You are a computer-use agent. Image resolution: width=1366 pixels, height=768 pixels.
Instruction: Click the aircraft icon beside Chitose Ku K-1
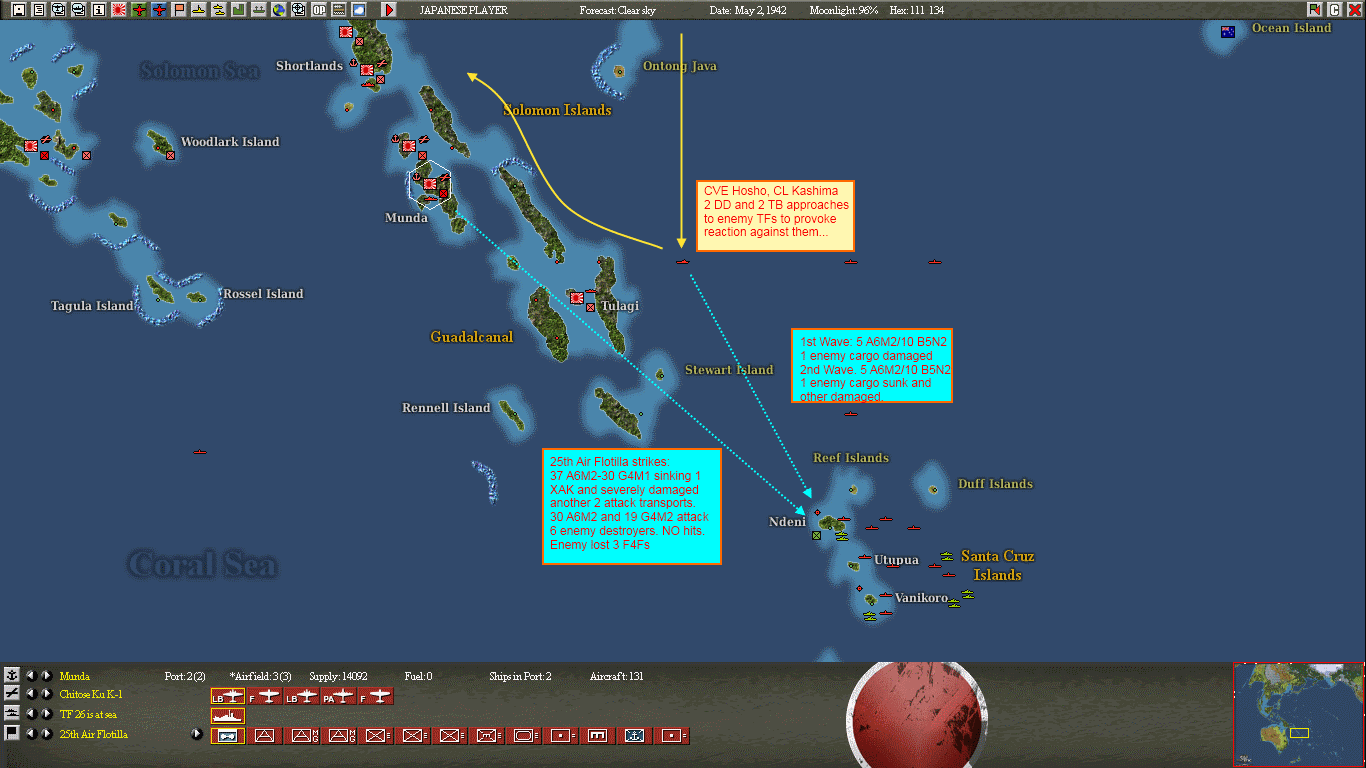click(12, 695)
